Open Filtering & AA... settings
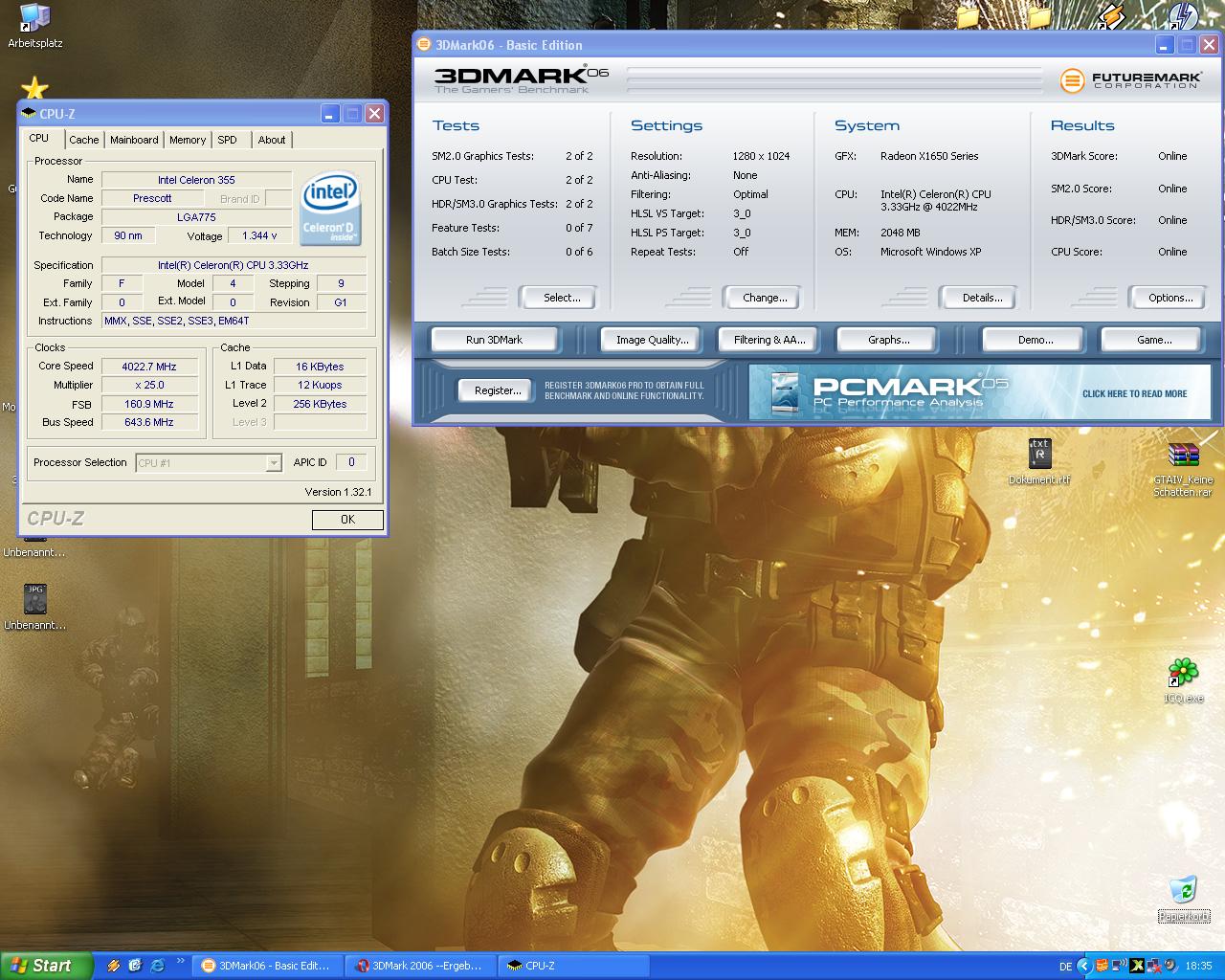This screenshot has height=980, width=1225. [768, 340]
